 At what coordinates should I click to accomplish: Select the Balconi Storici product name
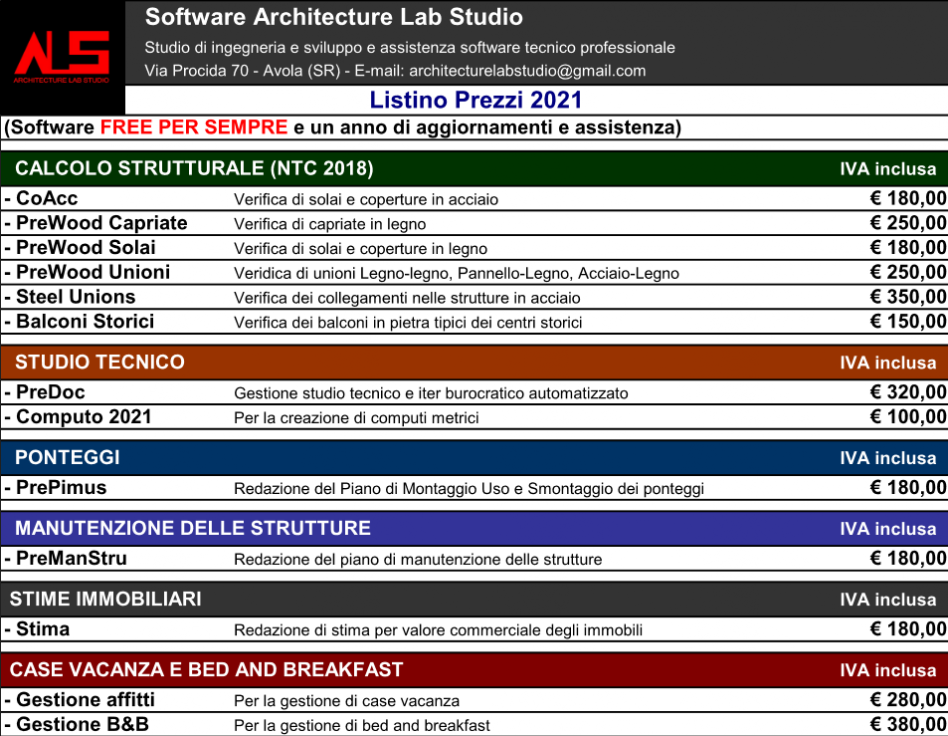pyautogui.click(x=85, y=321)
